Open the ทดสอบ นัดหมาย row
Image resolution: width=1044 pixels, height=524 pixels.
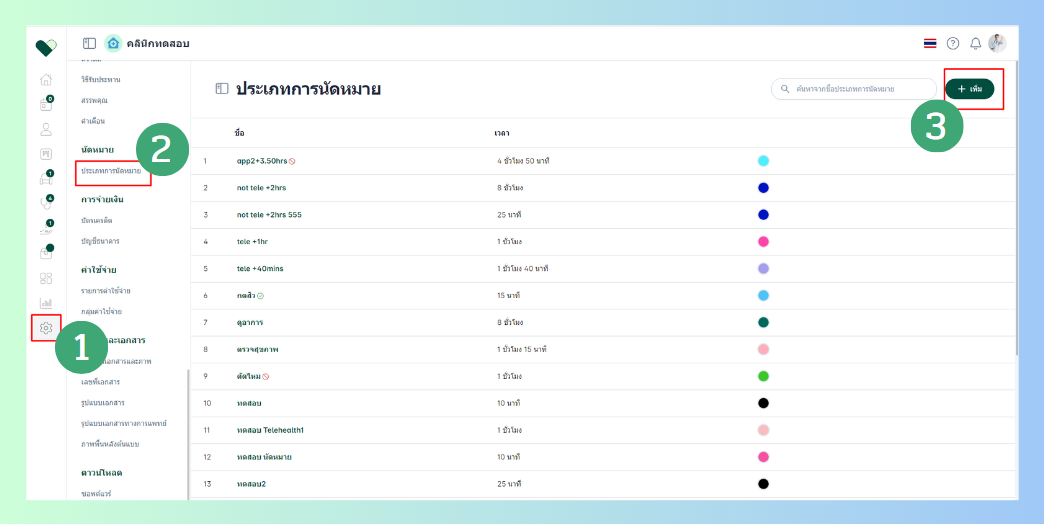click(264, 457)
